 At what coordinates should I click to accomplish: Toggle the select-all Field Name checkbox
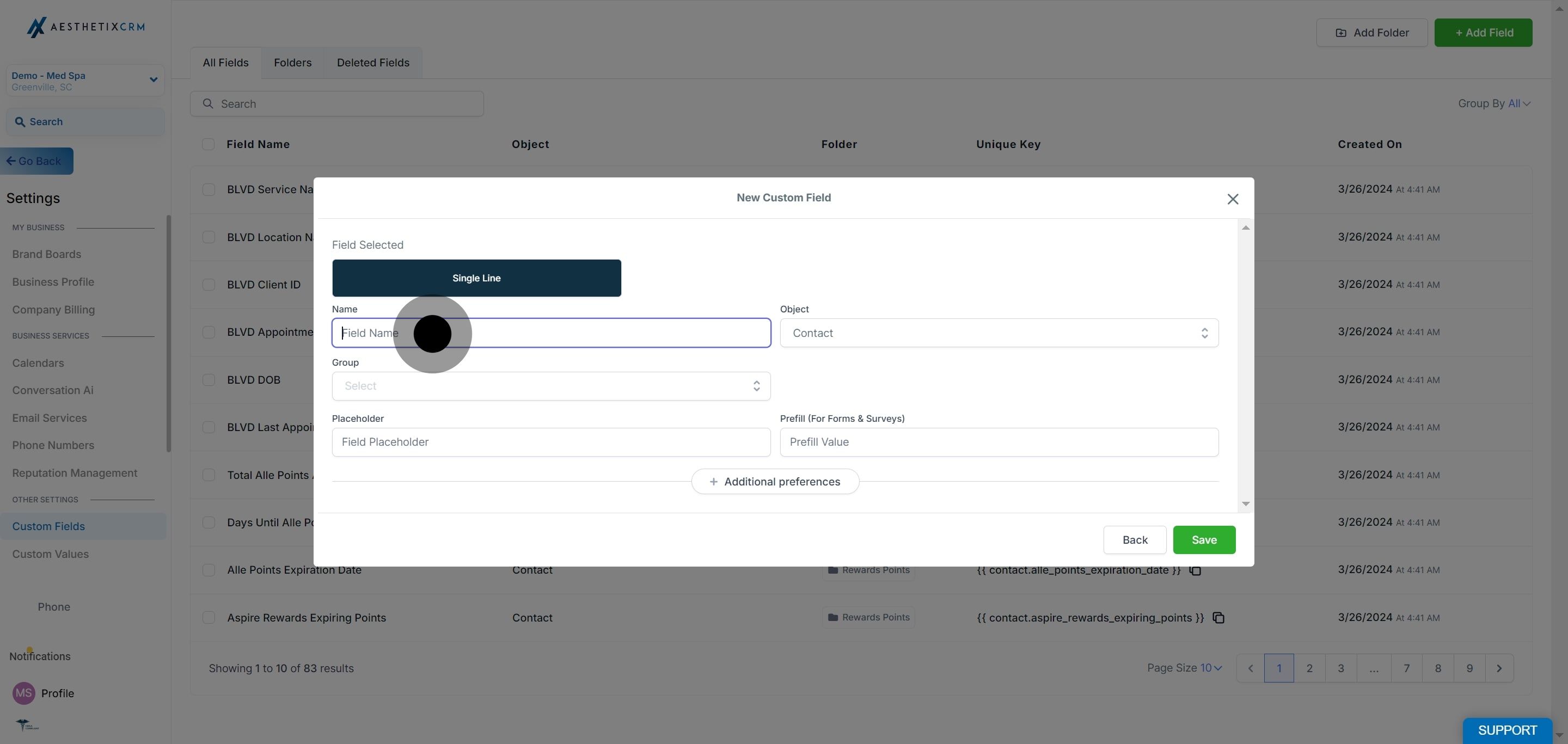coord(208,144)
